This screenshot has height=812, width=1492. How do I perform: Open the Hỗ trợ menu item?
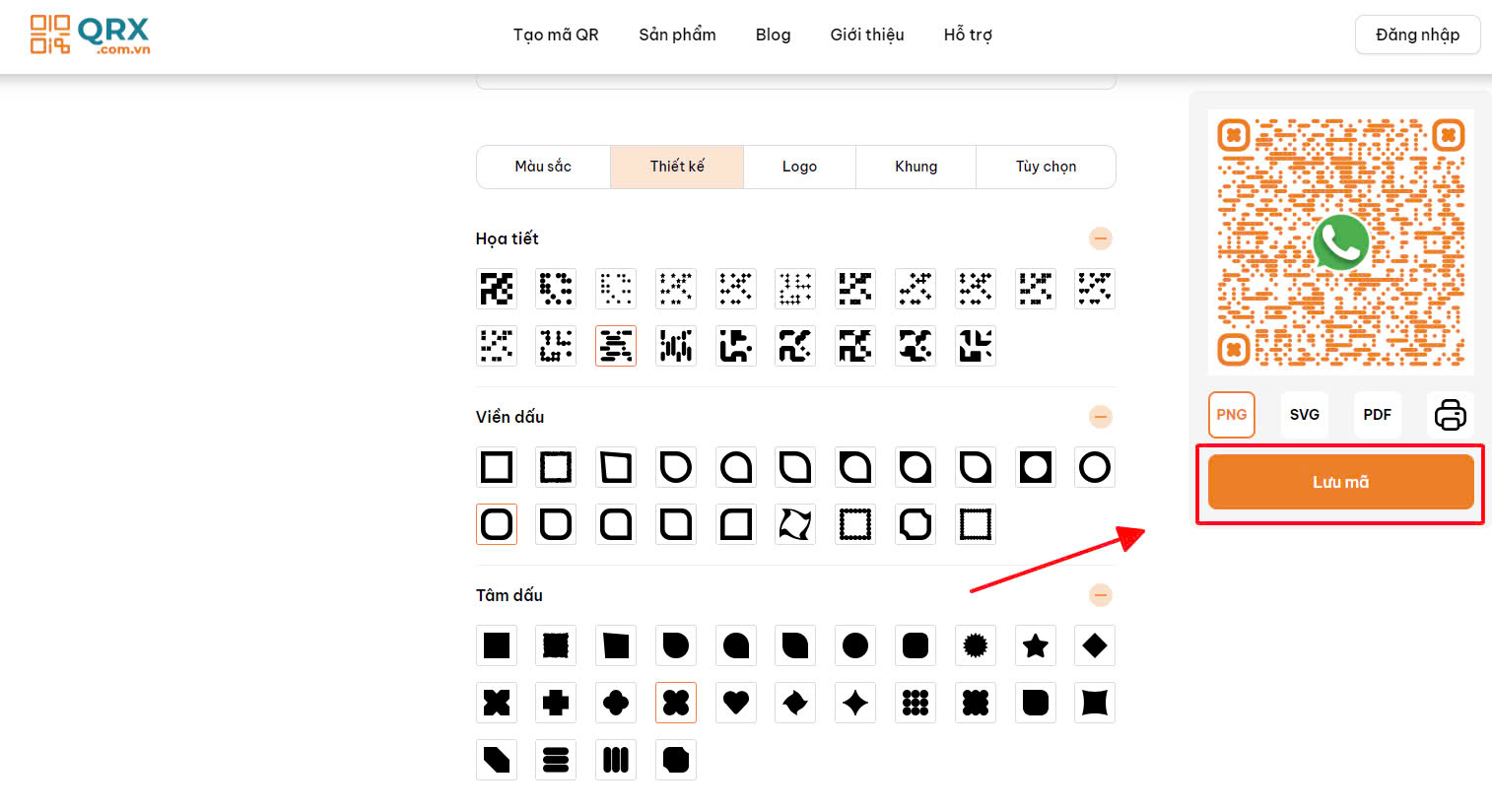point(968,34)
